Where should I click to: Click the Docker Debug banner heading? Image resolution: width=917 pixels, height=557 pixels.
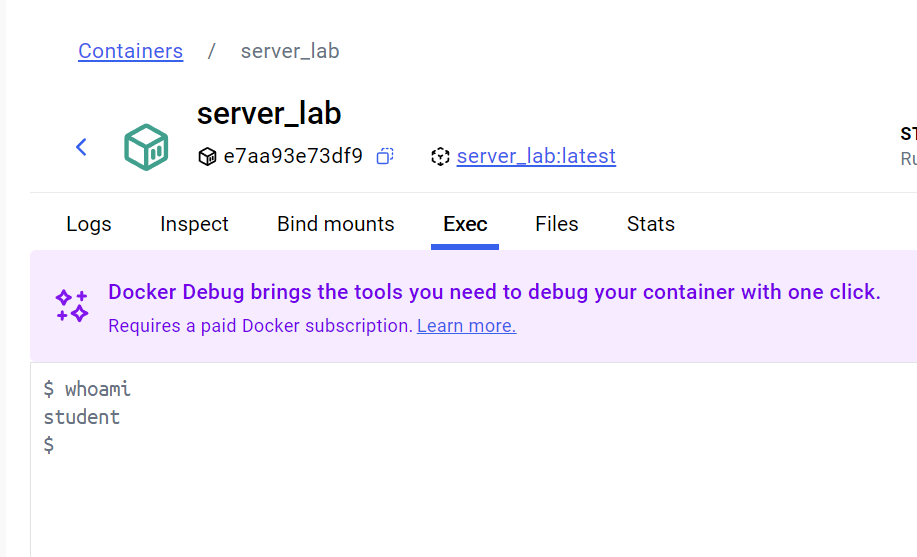(x=494, y=292)
